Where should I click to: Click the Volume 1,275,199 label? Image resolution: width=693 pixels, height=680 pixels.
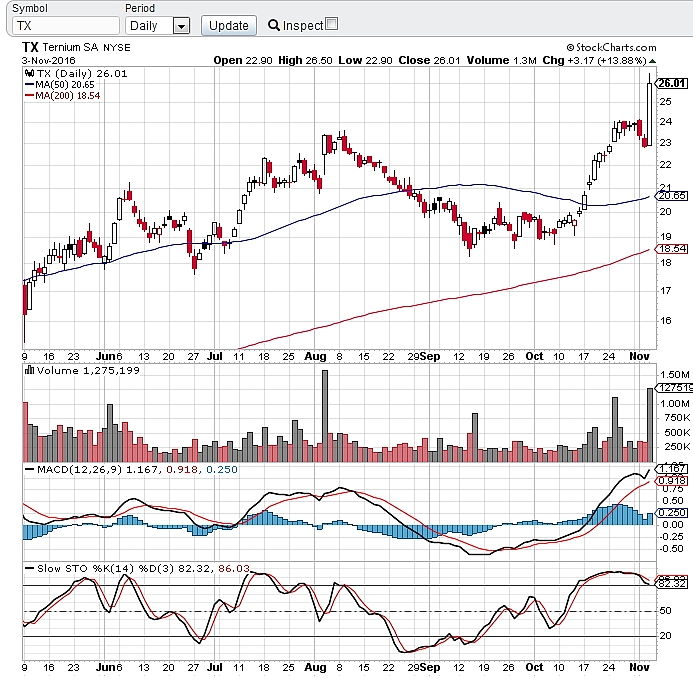pos(88,370)
